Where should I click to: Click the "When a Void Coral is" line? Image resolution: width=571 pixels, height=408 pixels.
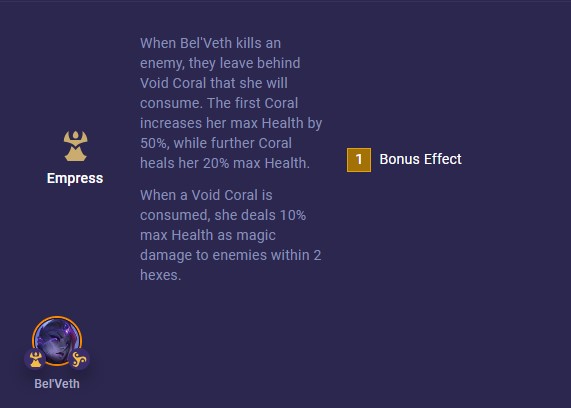pyautogui.click(x=206, y=195)
